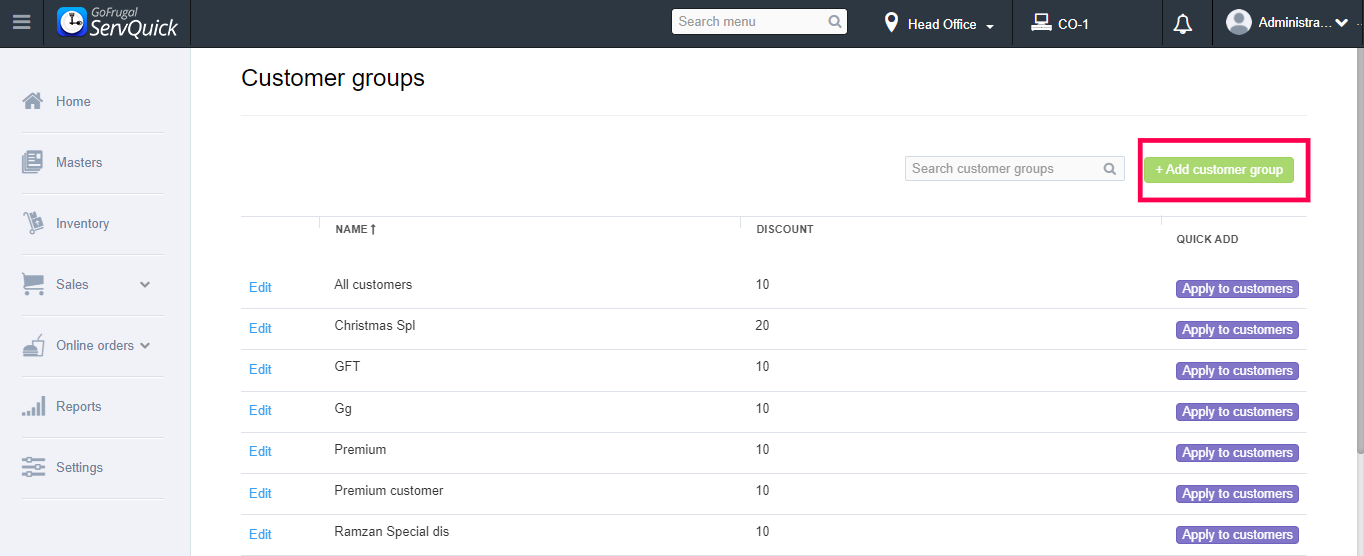Focus the Search customer groups field
This screenshot has width=1364, height=556.
point(1004,169)
